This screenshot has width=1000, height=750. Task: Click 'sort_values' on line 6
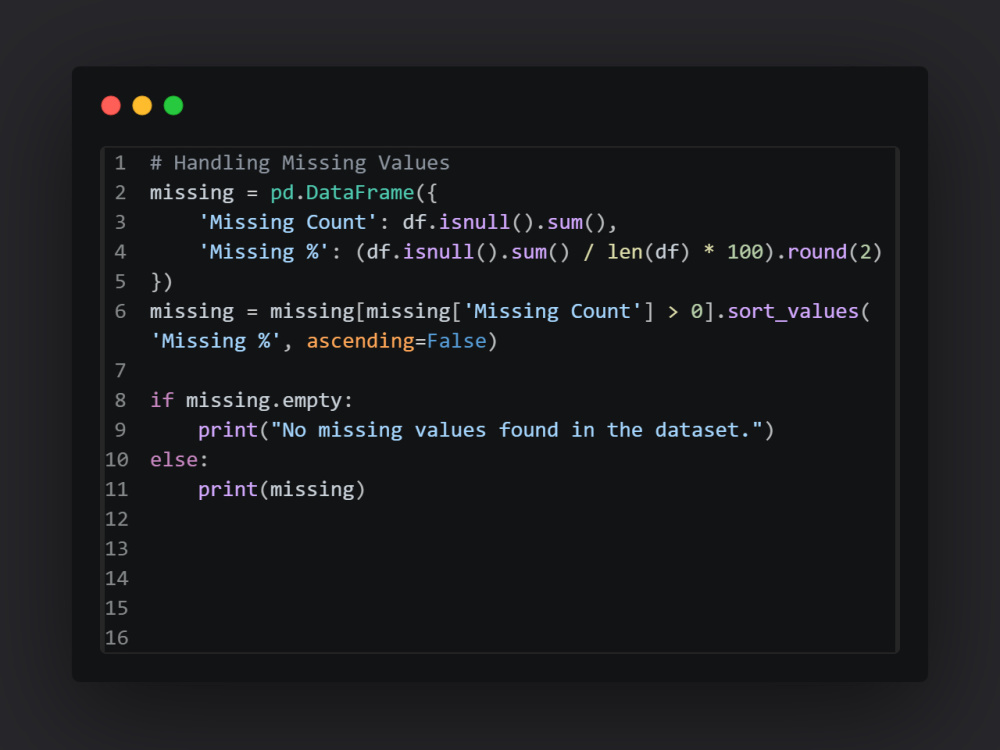pos(793,311)
